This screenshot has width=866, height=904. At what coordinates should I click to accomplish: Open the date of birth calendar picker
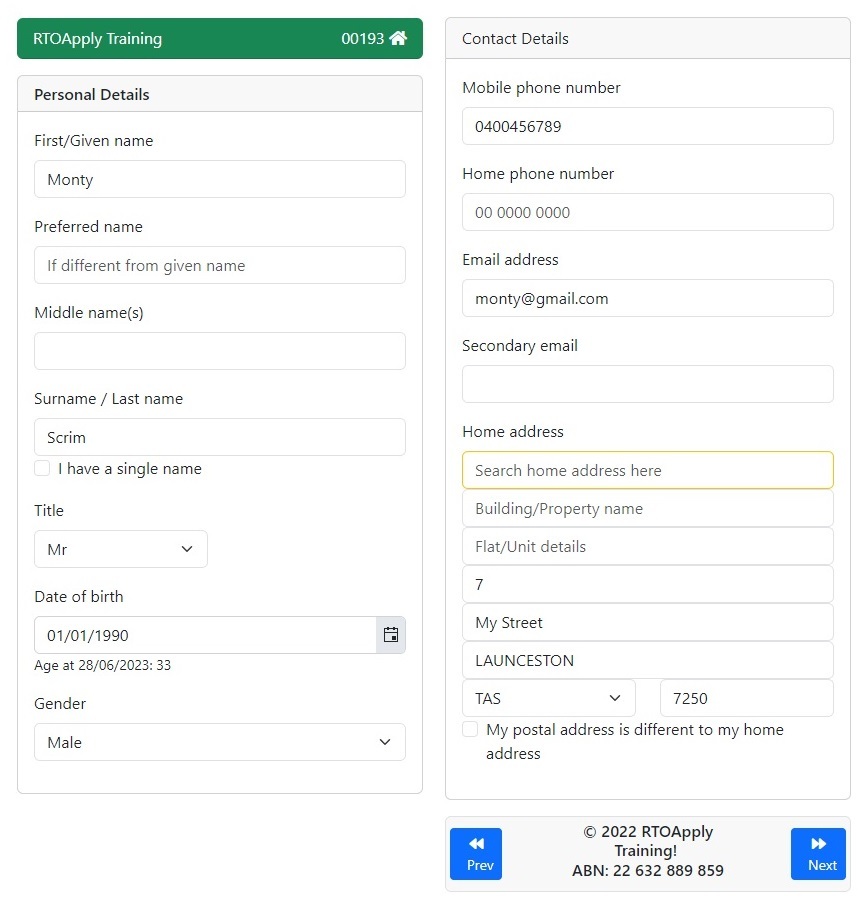(391, 635)
